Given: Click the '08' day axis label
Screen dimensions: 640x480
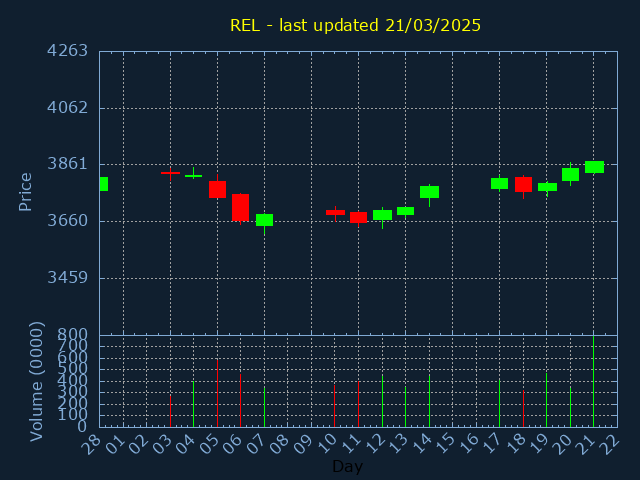Looking at the screenshot, I should tap(280, 444).
